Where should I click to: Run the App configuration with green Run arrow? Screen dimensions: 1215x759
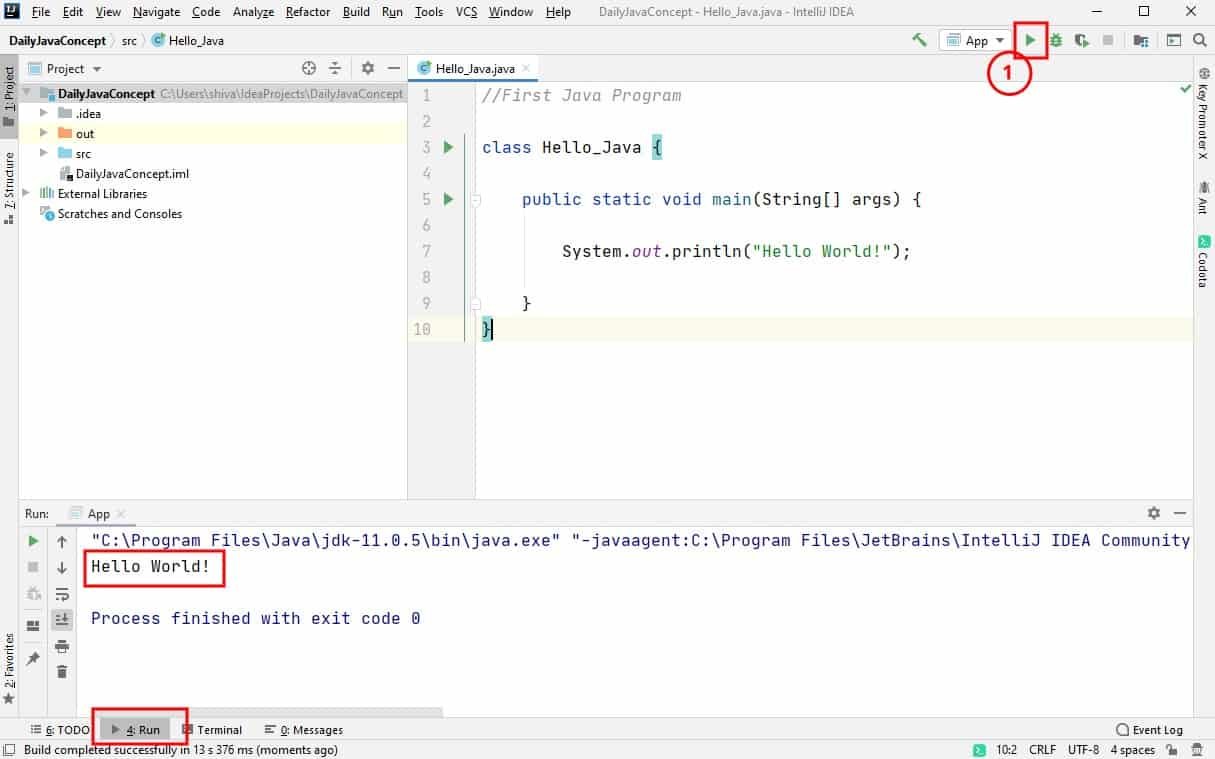[1030, 40]
